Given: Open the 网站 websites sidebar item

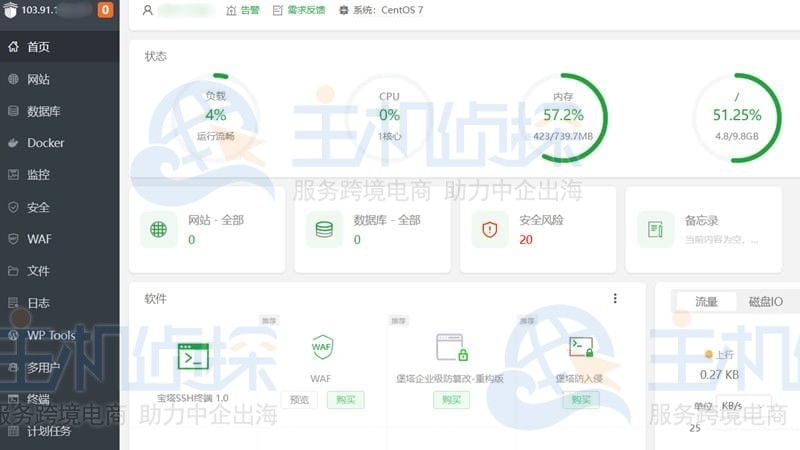Looking at the screenshot, I should 60,79.
